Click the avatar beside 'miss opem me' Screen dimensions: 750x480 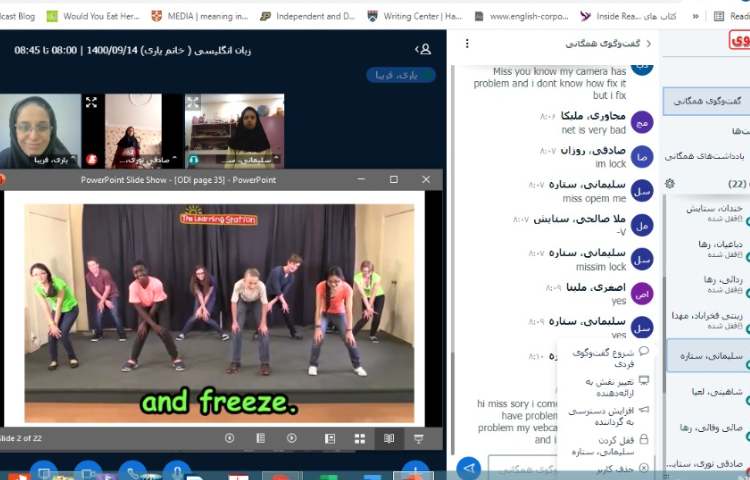point(641,191)
